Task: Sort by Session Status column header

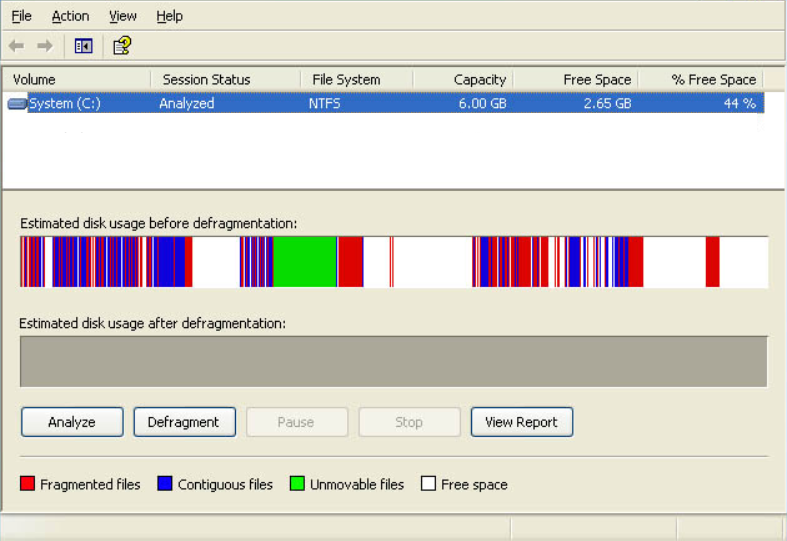Action: tap(226, 80)
